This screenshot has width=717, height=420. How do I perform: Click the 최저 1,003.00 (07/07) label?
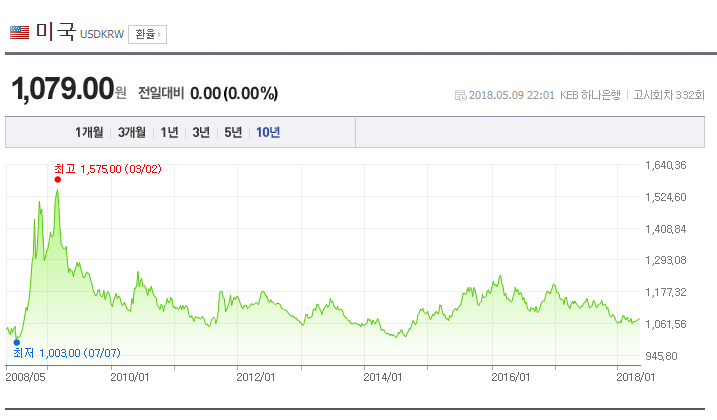[x=67, y=353]
